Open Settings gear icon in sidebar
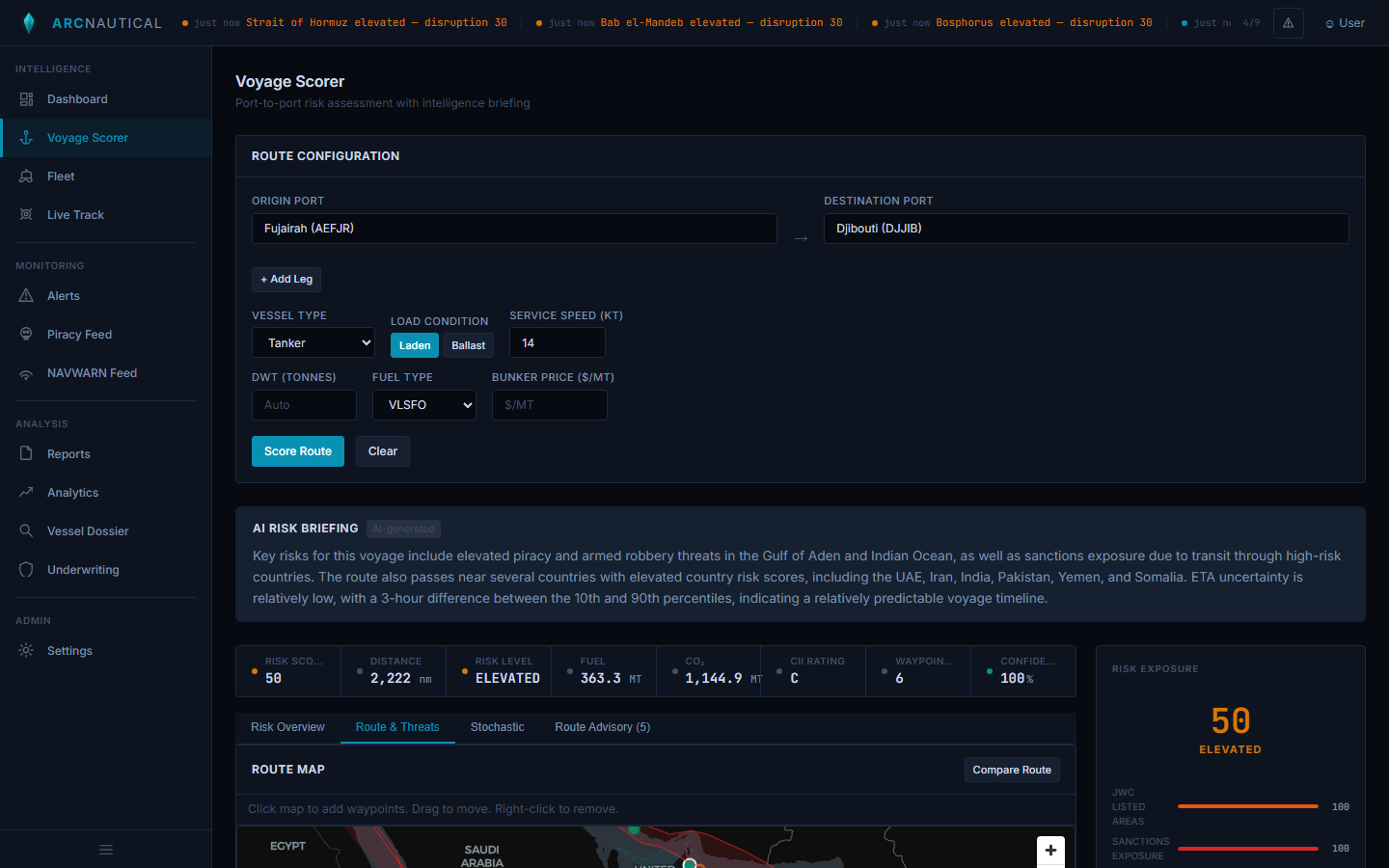Image resolution: width=1389 pixels, height=868 pixels. (26, 651)
